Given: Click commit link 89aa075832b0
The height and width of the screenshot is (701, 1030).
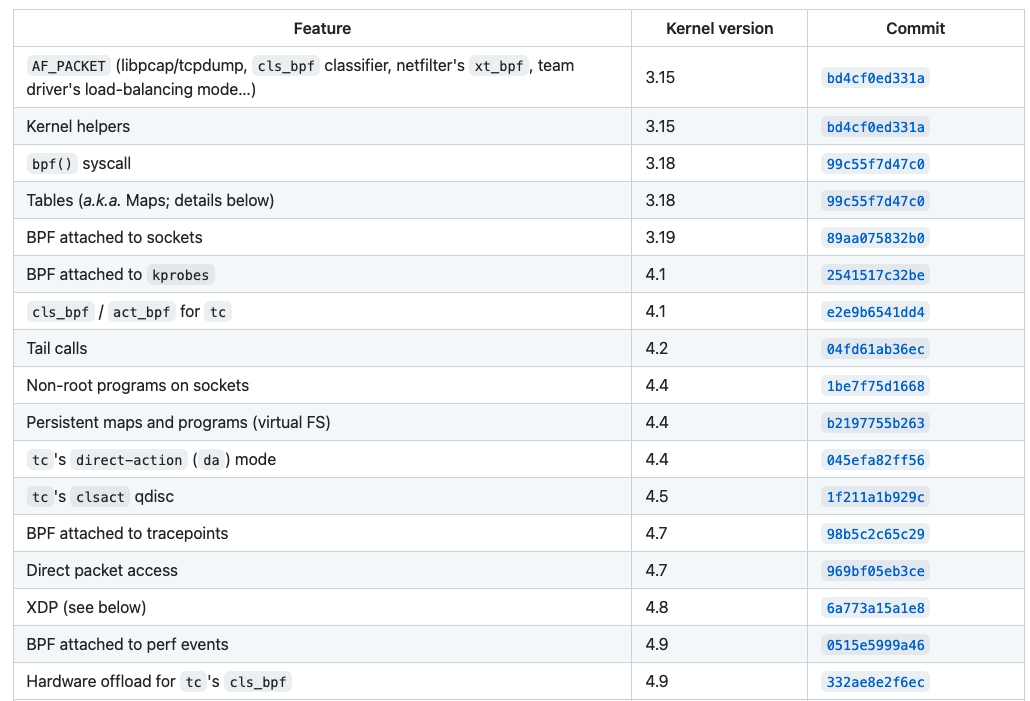Looking at the screenshot, I should (x=875, y=238).
